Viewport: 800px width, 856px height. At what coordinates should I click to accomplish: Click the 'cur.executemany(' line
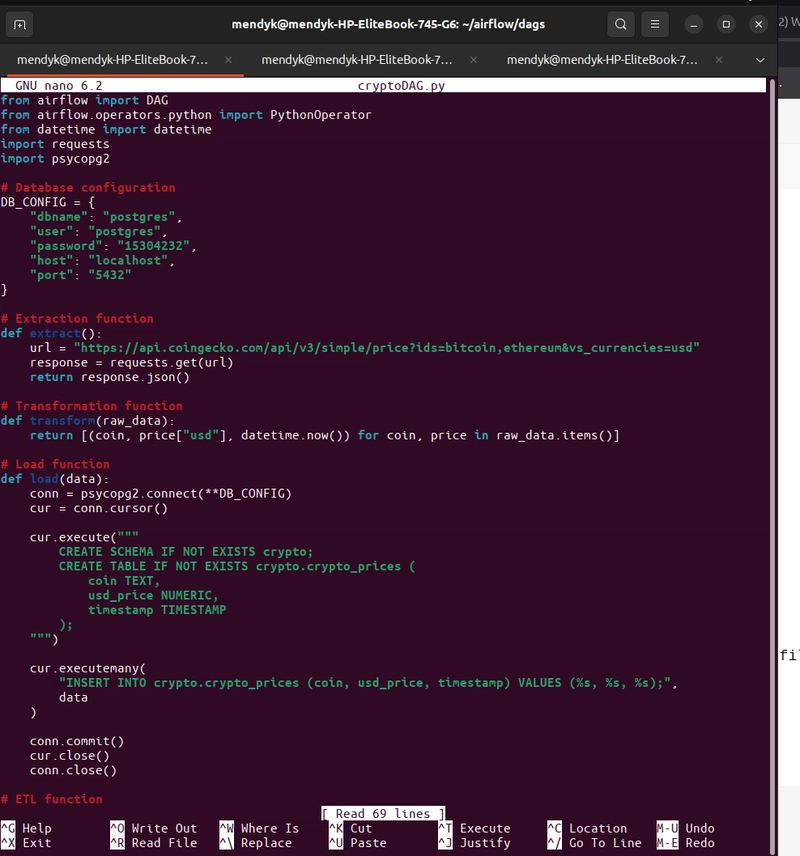pyautogui.click(x=88, y=668)
